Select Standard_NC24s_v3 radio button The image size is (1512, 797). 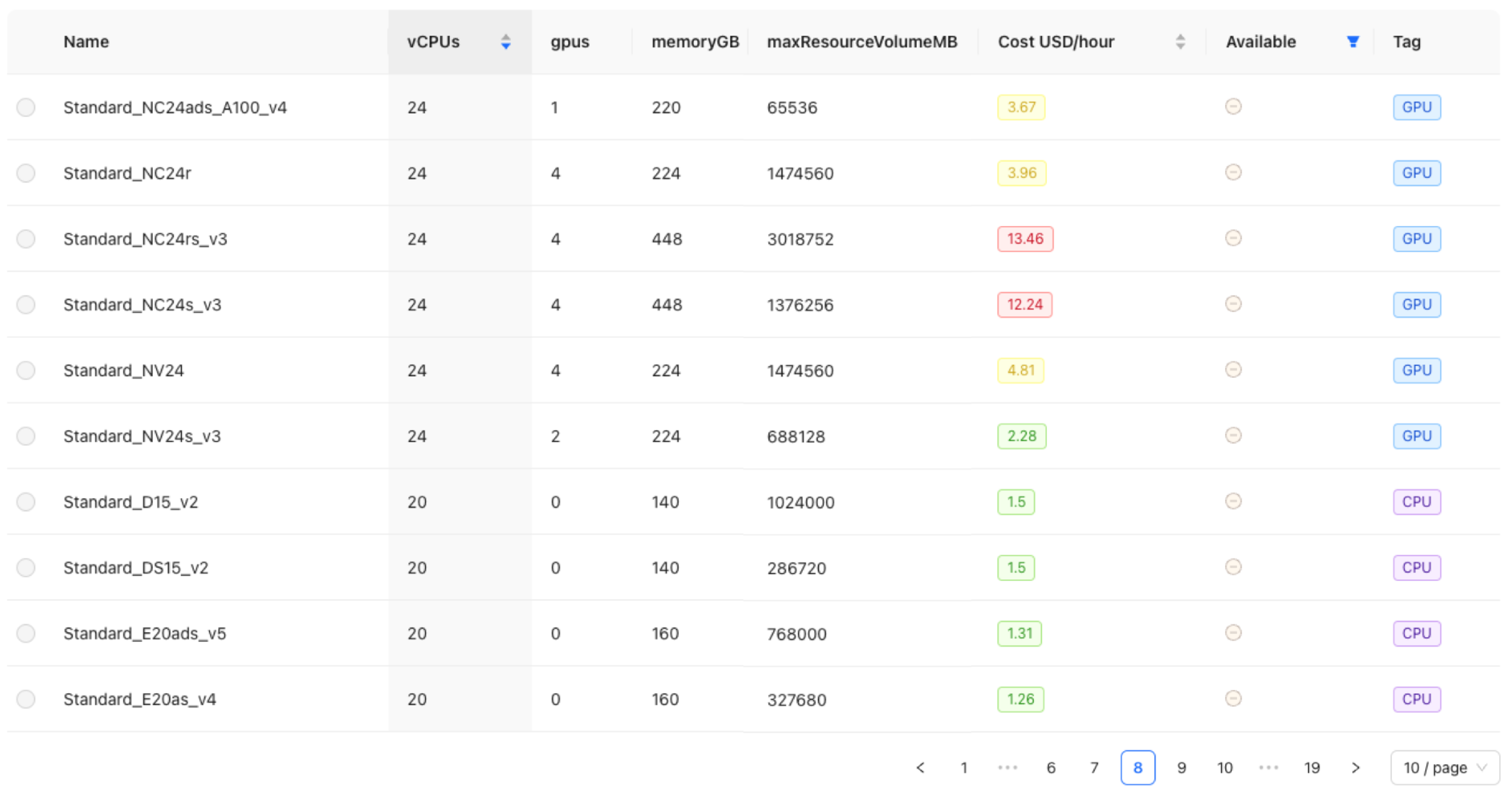click(26, 304)
